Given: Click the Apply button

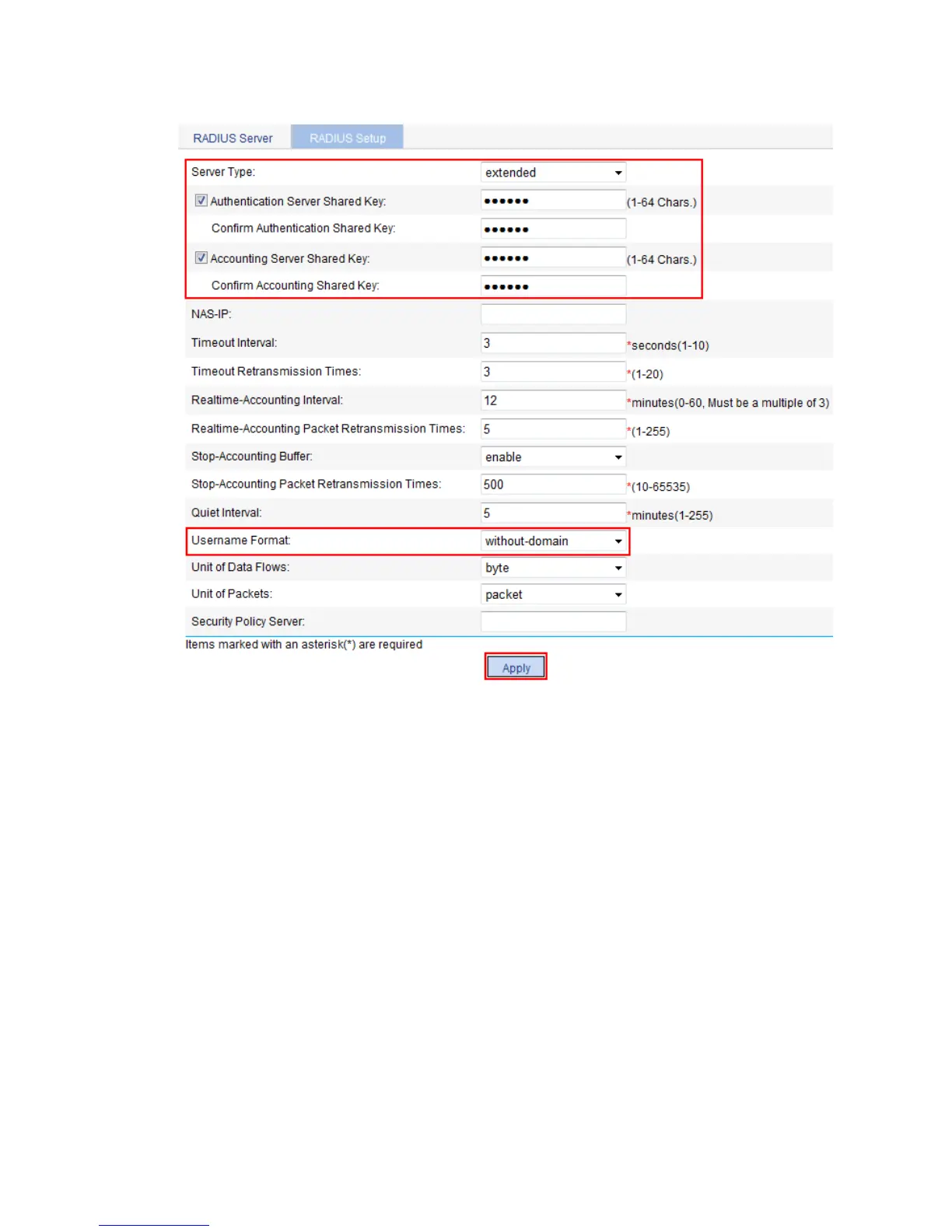Looking at the screenshot, I should [x=516, y=667].
